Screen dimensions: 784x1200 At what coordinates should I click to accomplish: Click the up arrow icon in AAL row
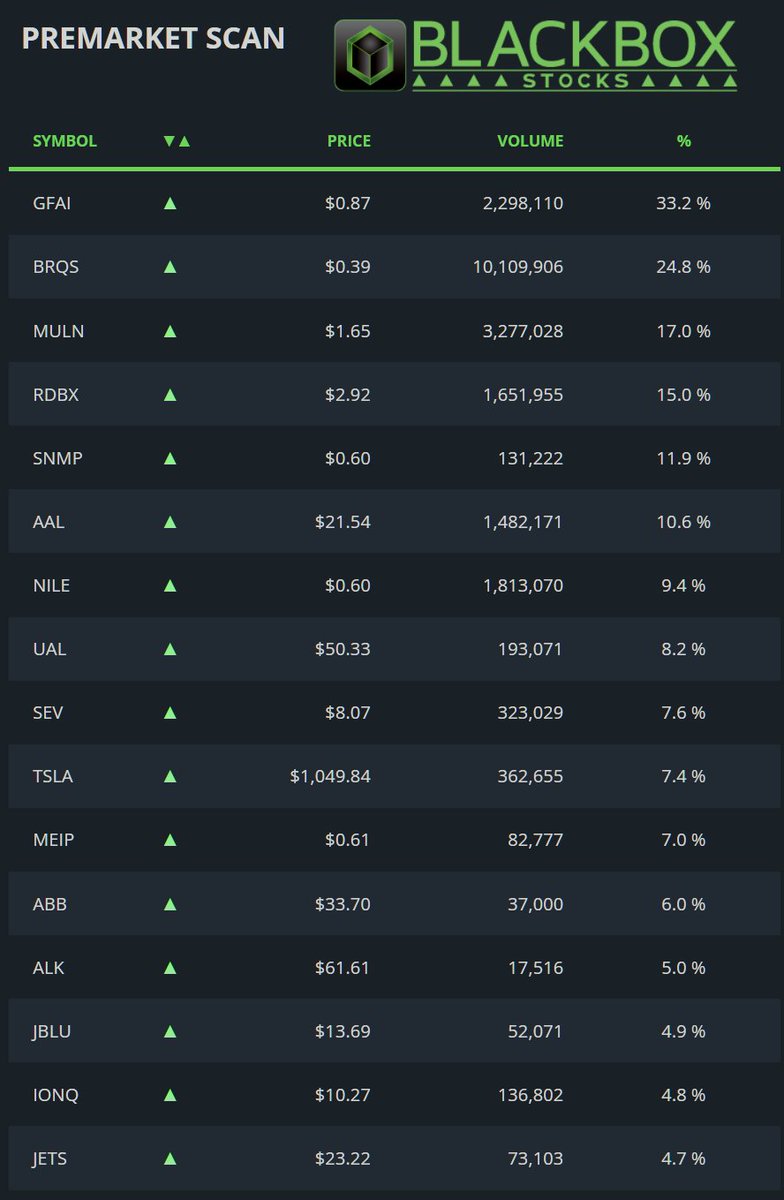[x=170, y=522]
